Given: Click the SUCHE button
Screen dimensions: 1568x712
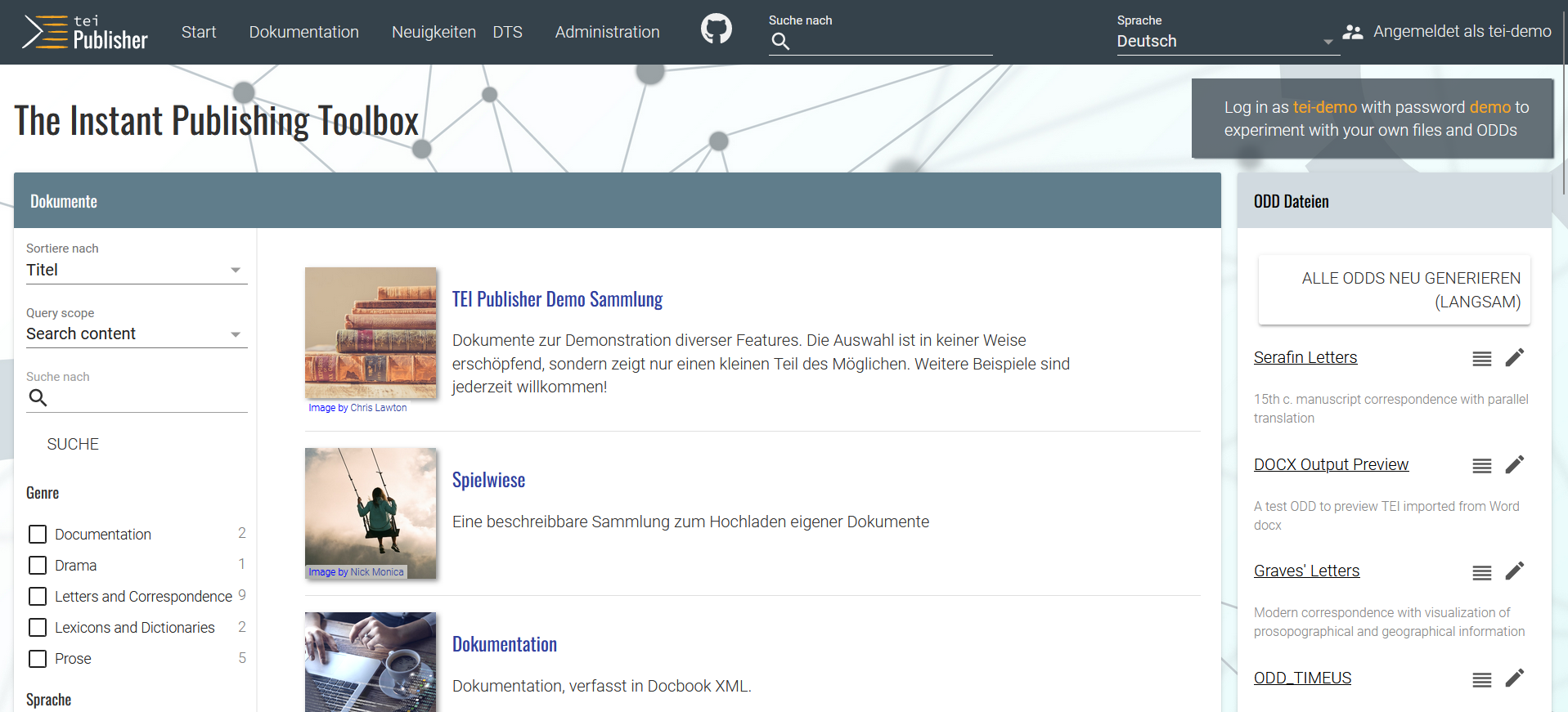Looking at the screenshot, I should point(73,444).
